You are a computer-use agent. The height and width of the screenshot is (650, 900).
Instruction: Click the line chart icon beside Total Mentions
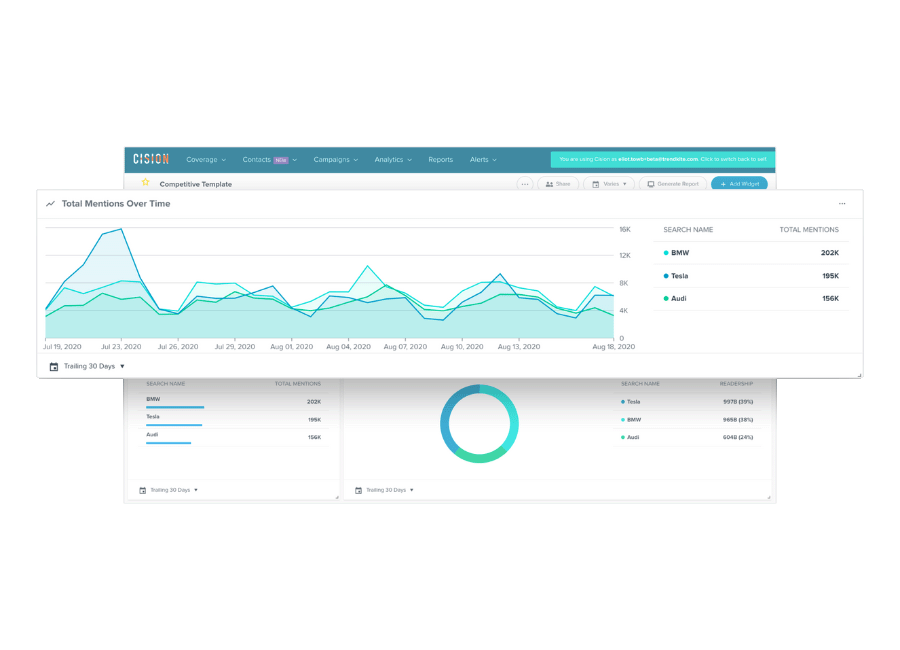50,204
